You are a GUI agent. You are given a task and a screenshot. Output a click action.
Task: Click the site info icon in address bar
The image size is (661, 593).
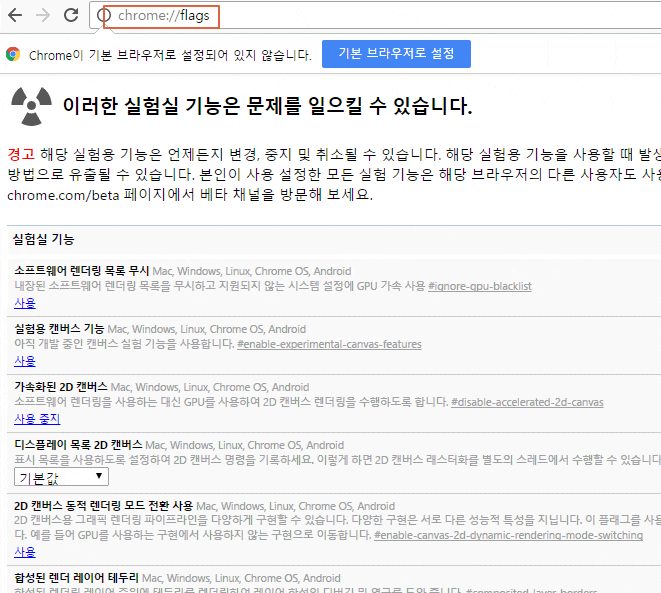click(104, 16)
